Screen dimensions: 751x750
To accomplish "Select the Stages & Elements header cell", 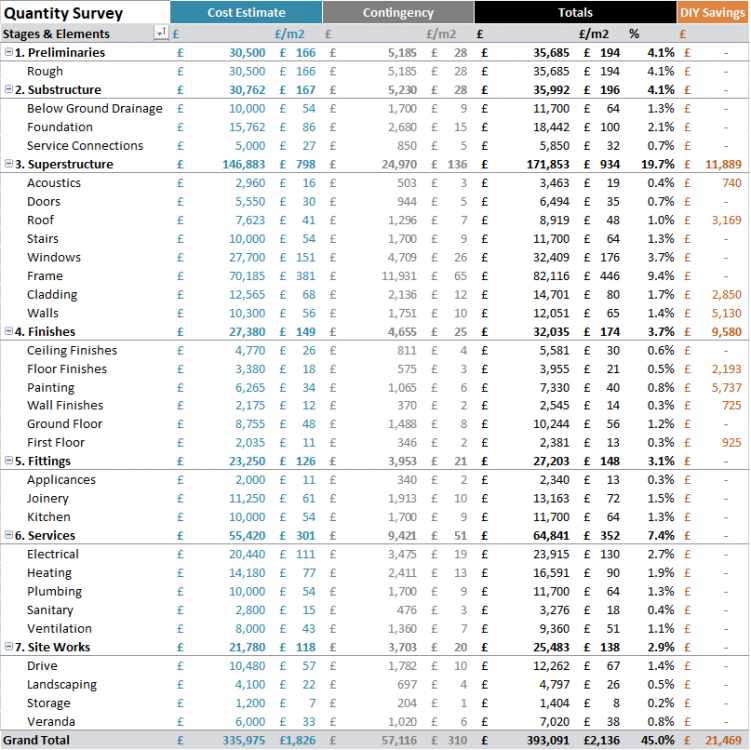I will 56,34.
